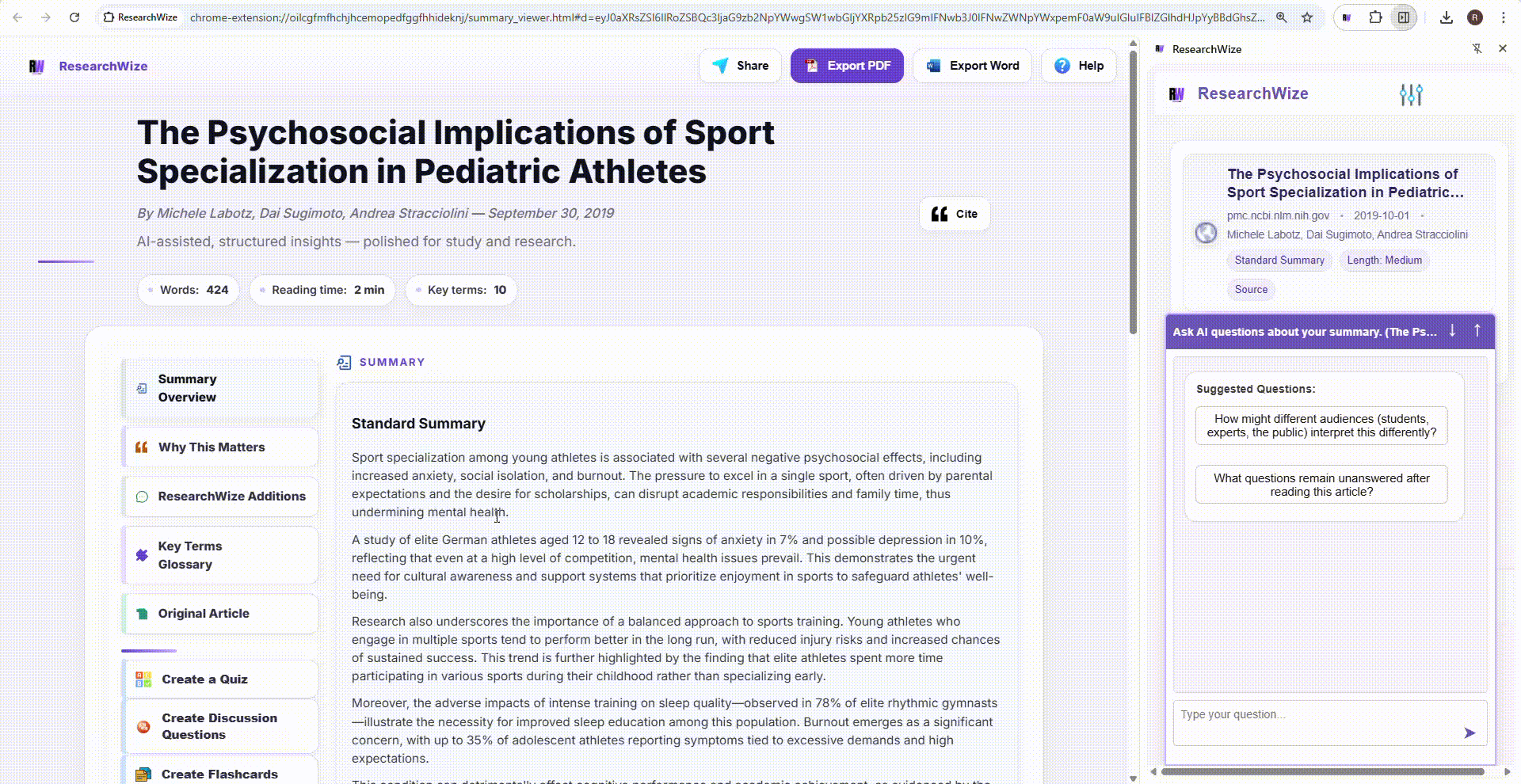Screen dimensions: 1521x784
Task: Open the Chrome three-dot menu
Action: (x=1503, y=17)
